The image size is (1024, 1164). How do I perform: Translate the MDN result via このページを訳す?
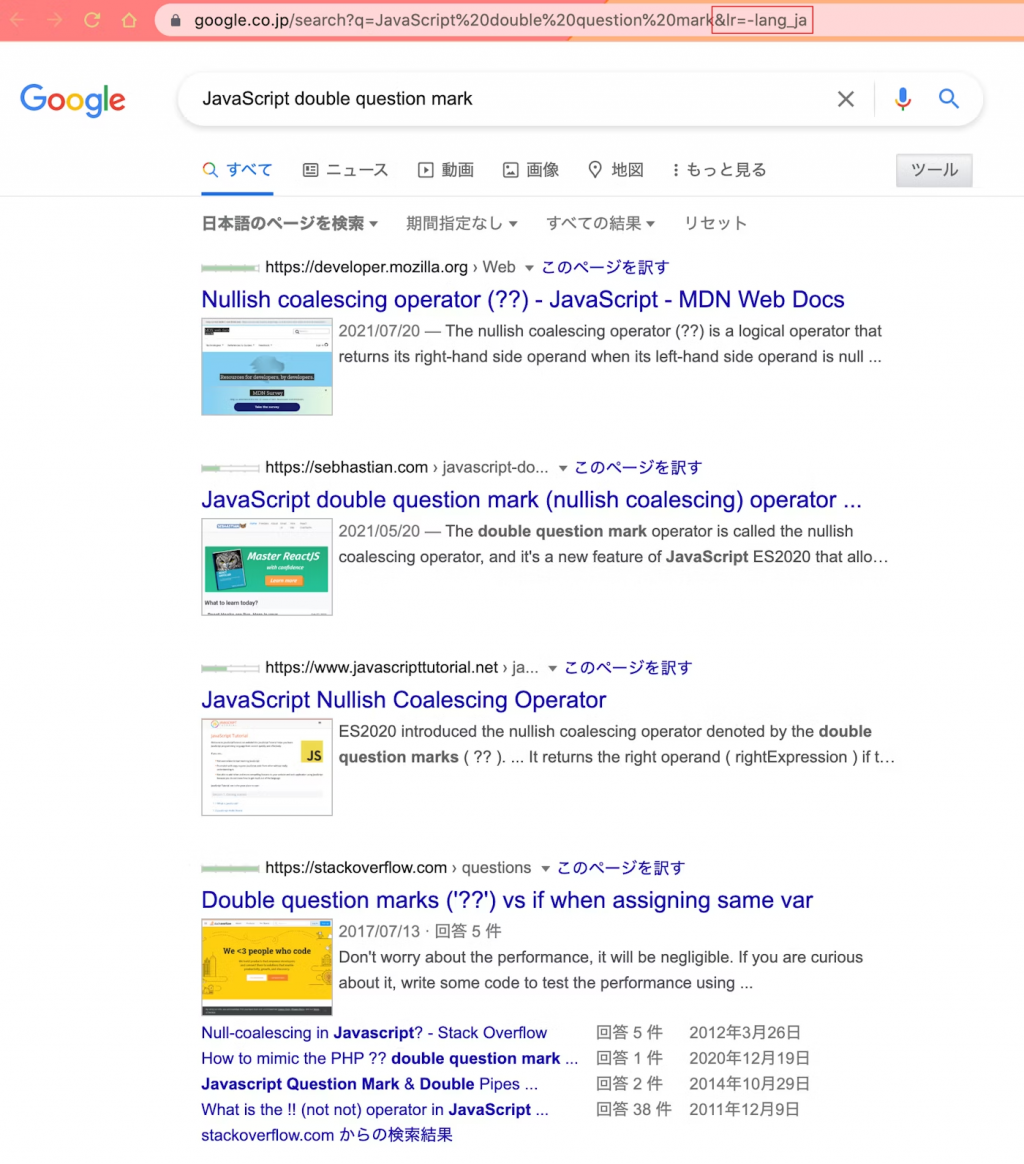point(605,267)
